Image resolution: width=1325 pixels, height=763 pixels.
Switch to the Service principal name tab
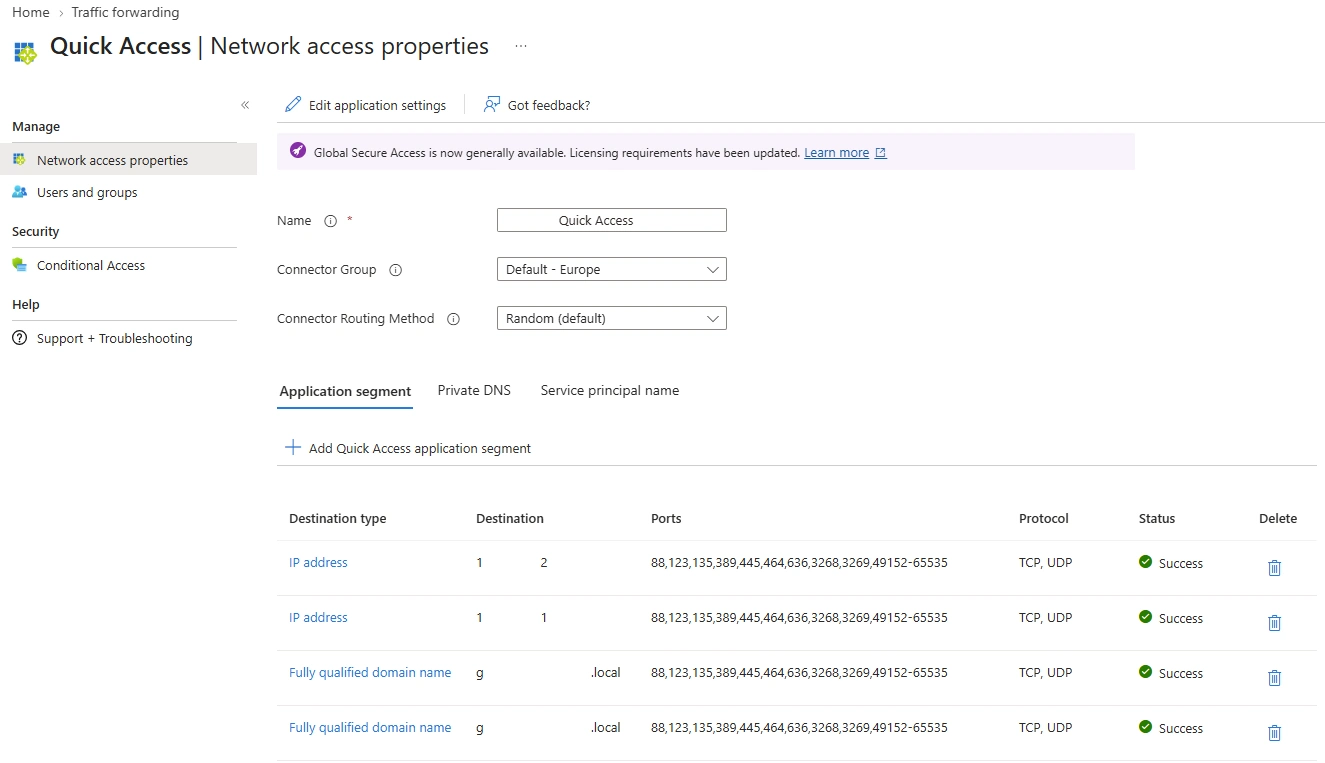click(610, 390)
